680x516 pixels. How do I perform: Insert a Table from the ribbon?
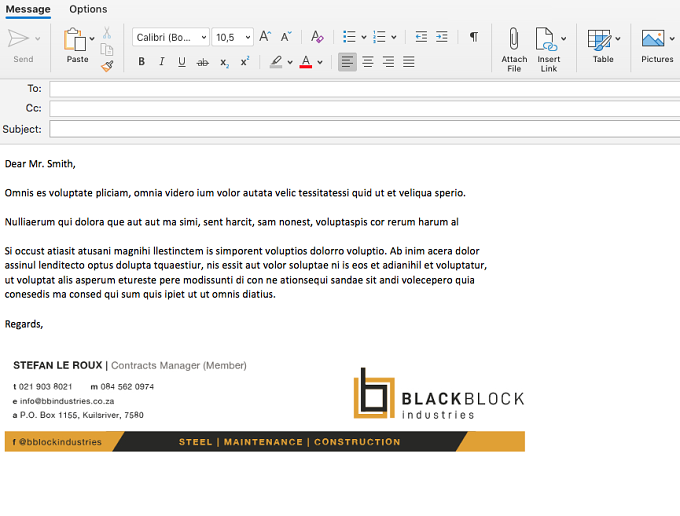coord(603,46)
